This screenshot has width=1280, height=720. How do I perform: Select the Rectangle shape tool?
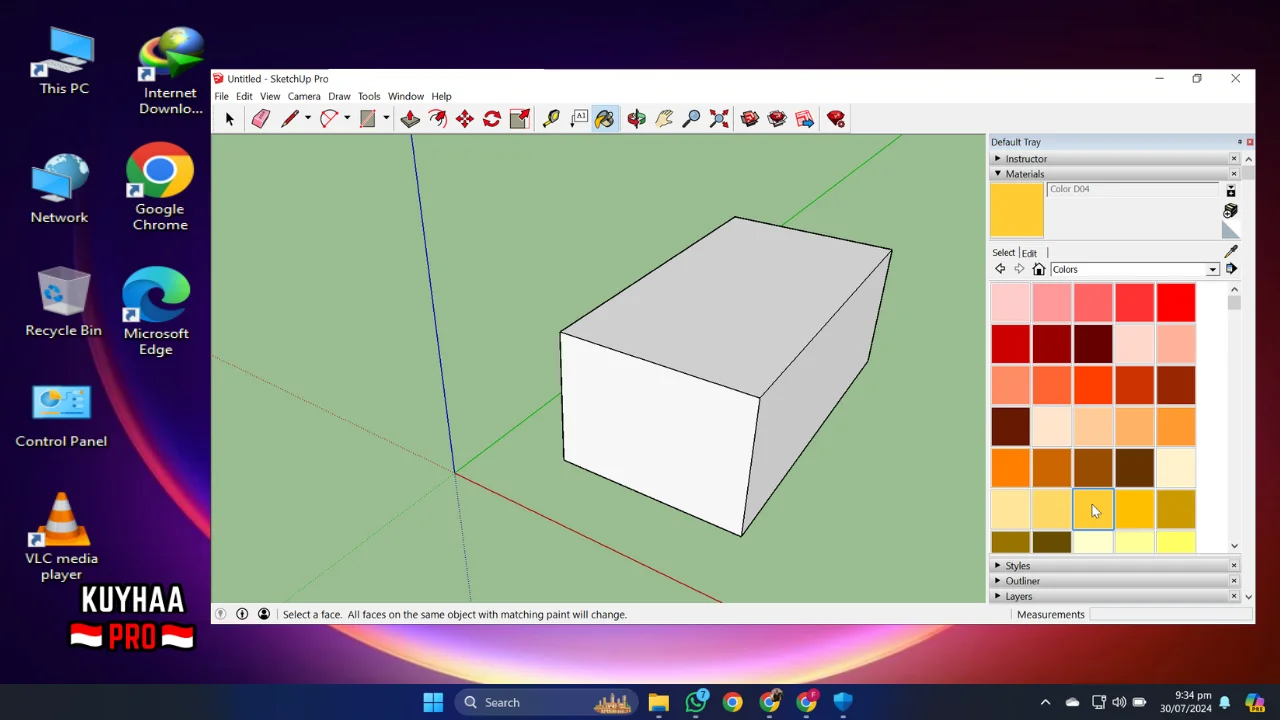click(x=367, y=119)
